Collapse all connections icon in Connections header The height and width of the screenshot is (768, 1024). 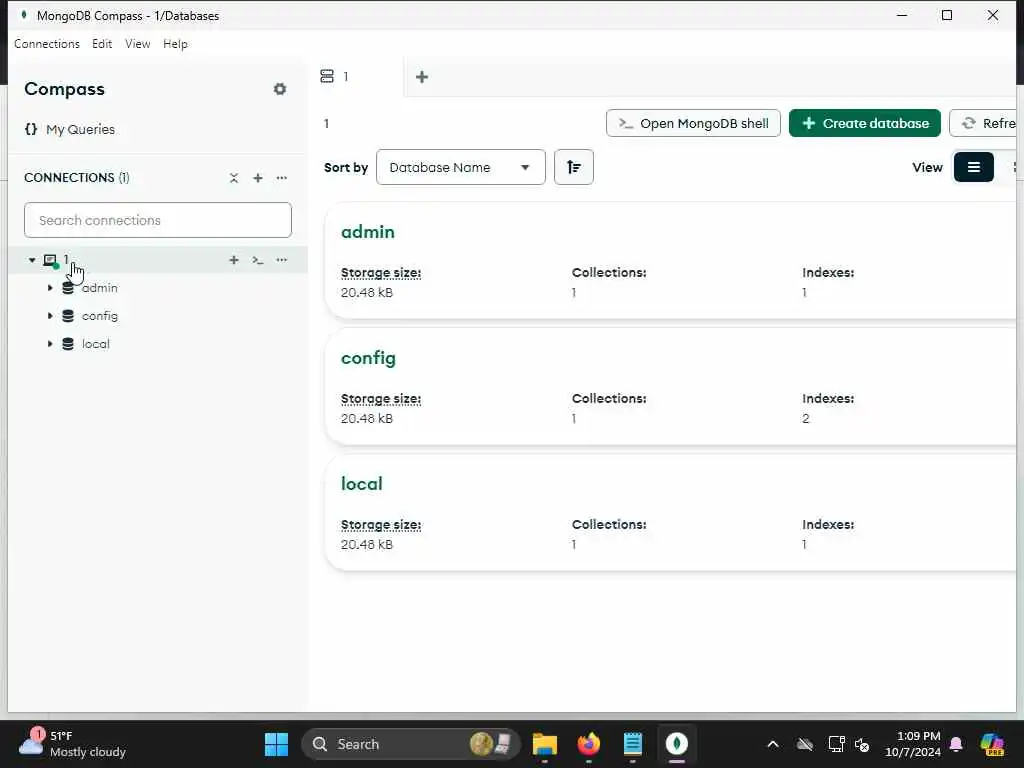click(234, 178)
